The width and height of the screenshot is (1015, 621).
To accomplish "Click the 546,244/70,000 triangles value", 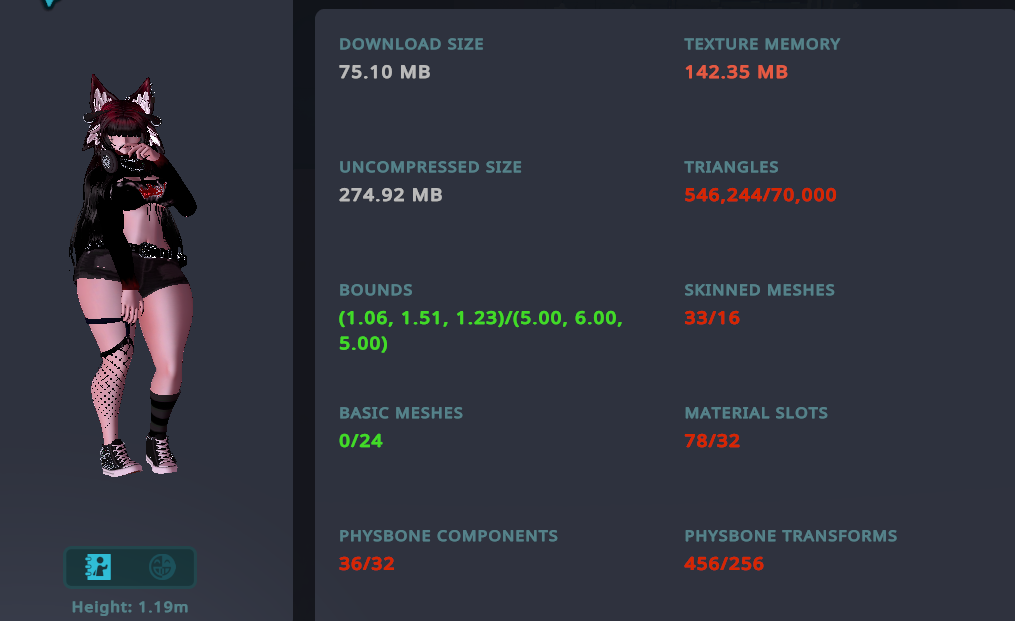I will pyautogui.click(x=761, y=195).
